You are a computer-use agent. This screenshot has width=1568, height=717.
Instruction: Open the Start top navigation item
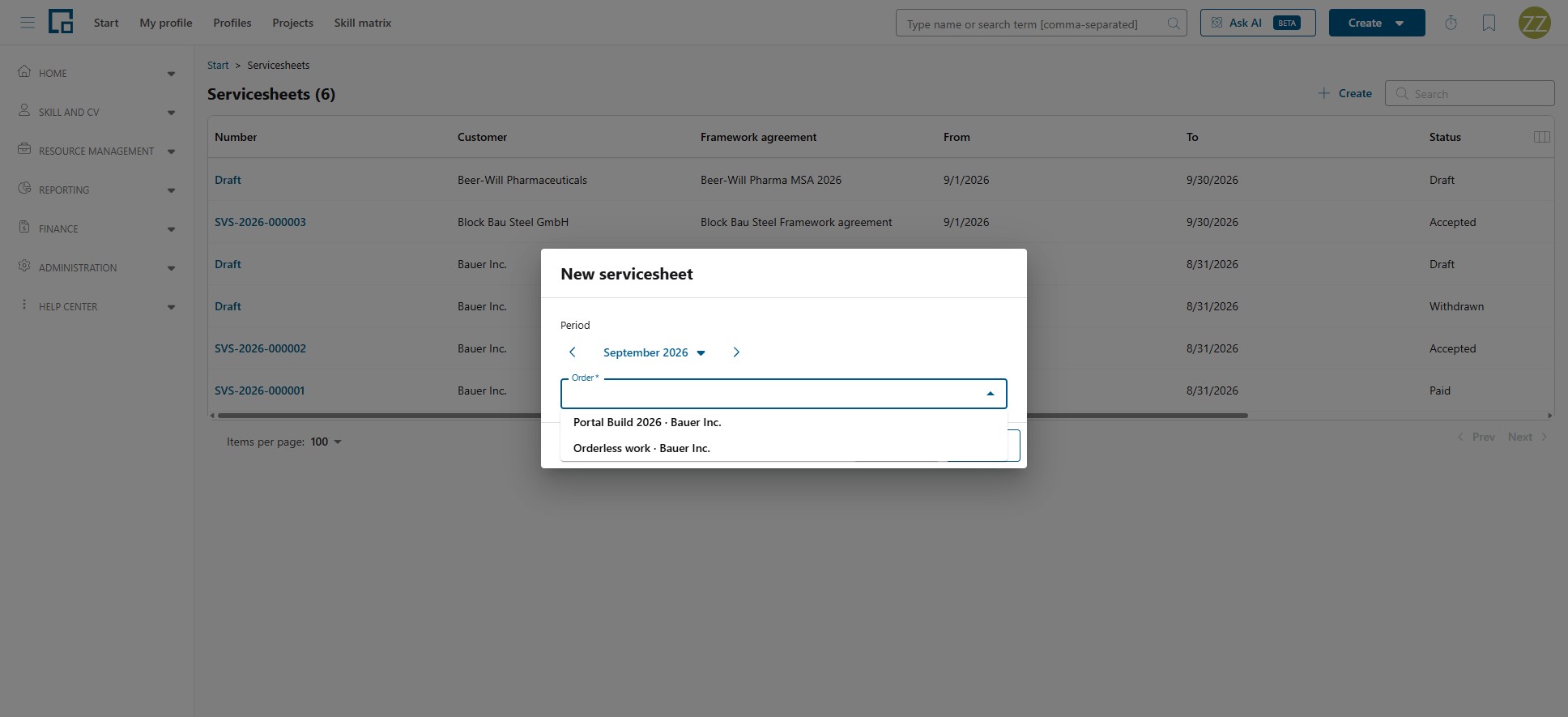(x=106, y=23)
